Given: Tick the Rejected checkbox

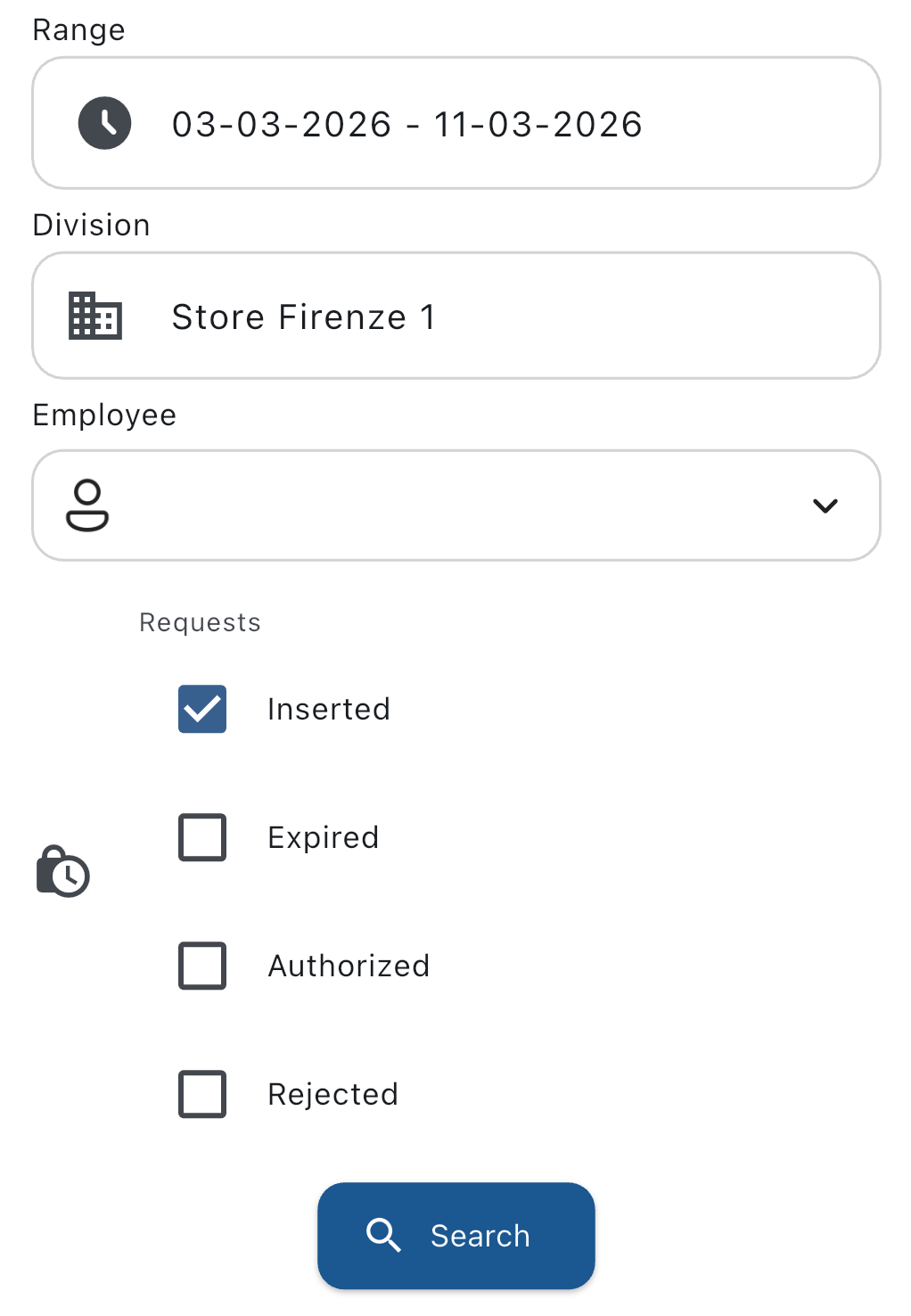Looking at the screenshot, I should pyautogui.click(x=201, y=1094).
